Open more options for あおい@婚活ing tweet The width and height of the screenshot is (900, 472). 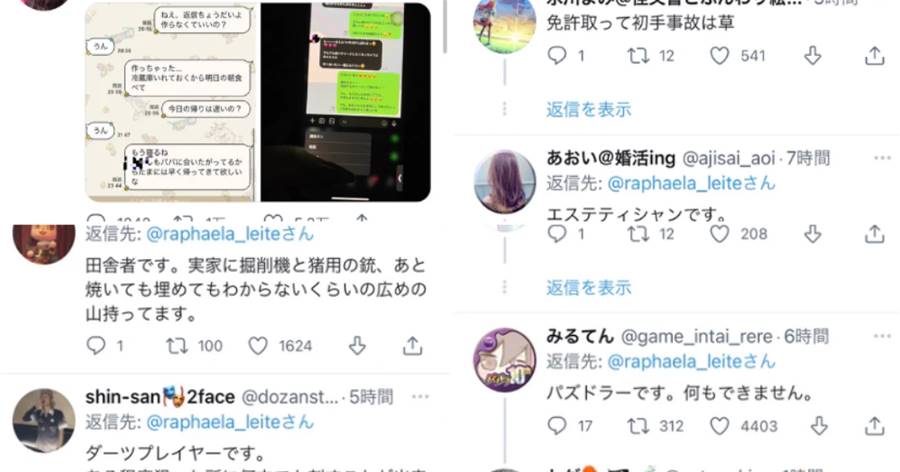point(882,158)
